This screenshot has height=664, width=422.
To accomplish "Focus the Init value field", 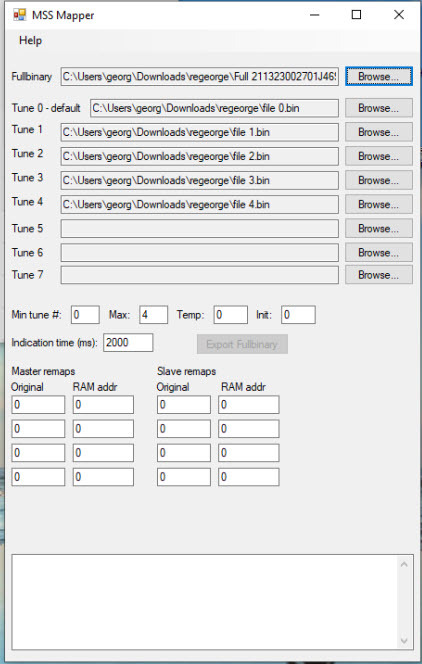I will (x=298, y=315).
